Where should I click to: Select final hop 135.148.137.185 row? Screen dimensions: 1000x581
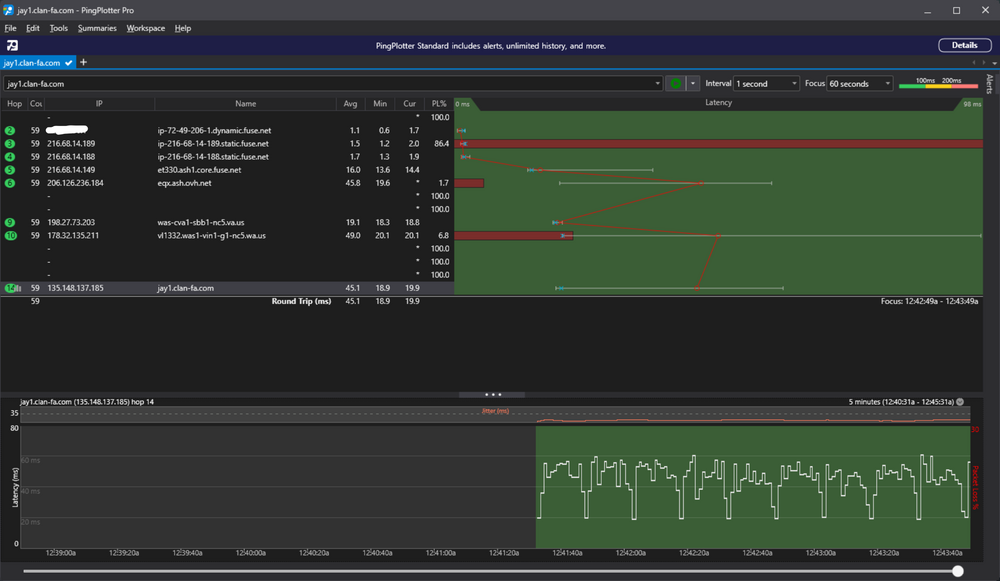[x=227, y=288]
